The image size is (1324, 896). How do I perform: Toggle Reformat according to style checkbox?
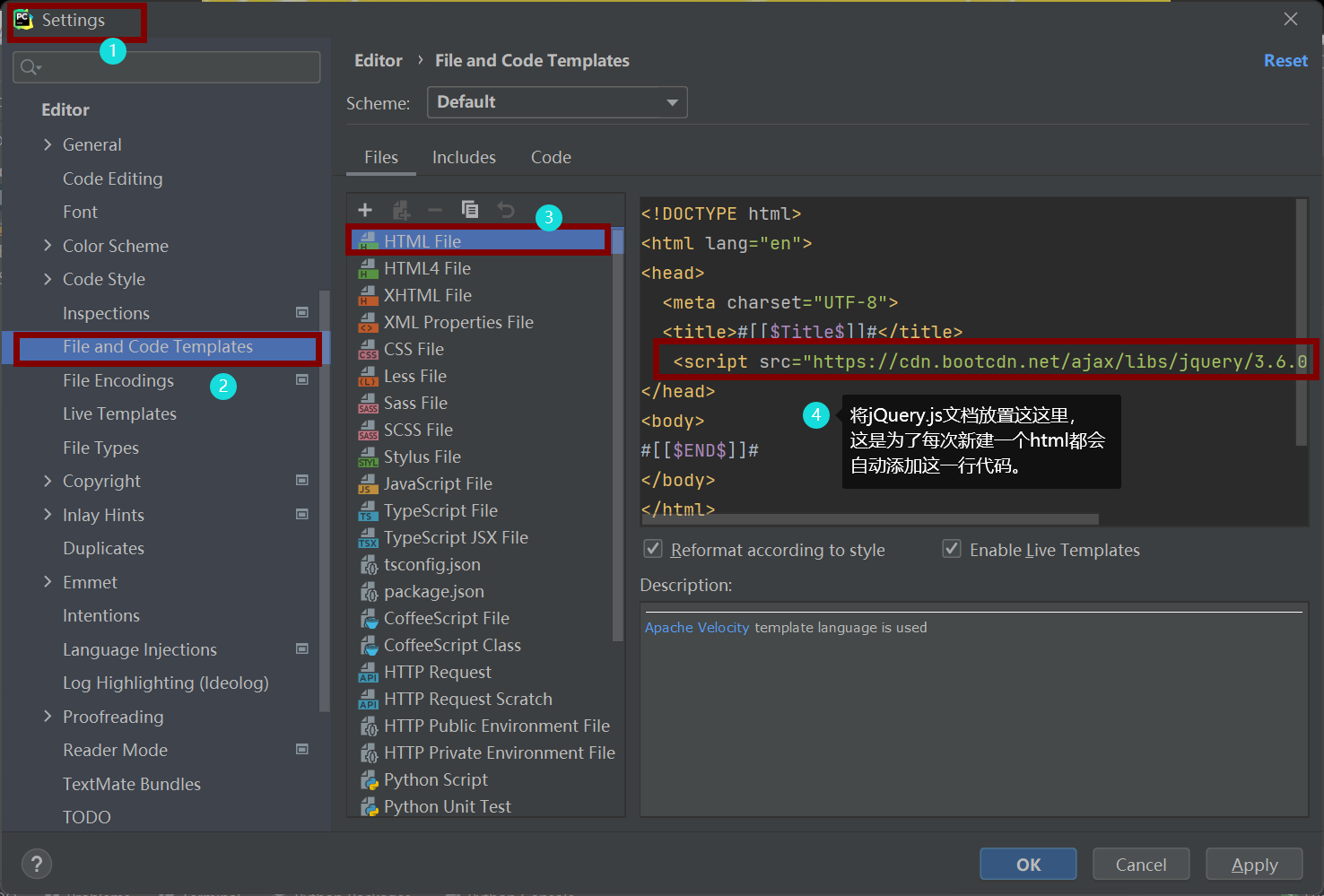click(x=653, y=549)
